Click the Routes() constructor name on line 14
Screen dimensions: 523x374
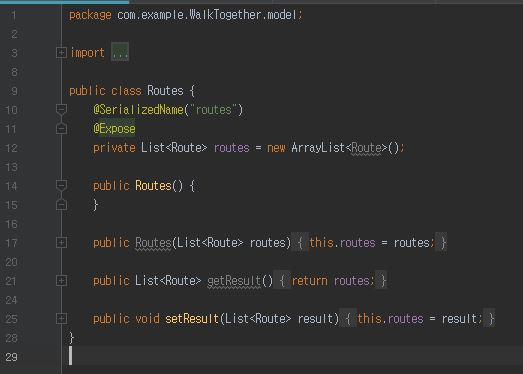[x=153, y=185]
